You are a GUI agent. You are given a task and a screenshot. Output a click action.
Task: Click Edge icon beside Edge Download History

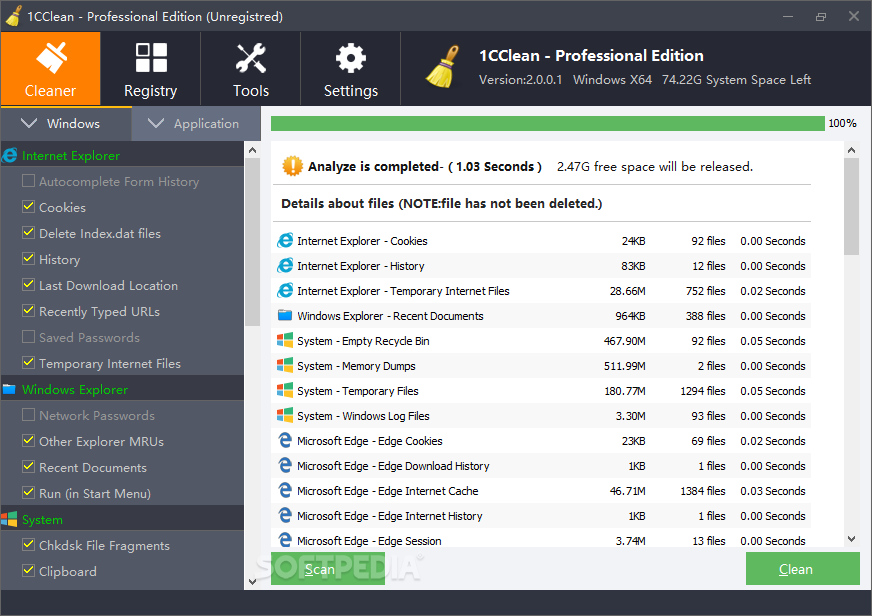[x=285, y=465]
